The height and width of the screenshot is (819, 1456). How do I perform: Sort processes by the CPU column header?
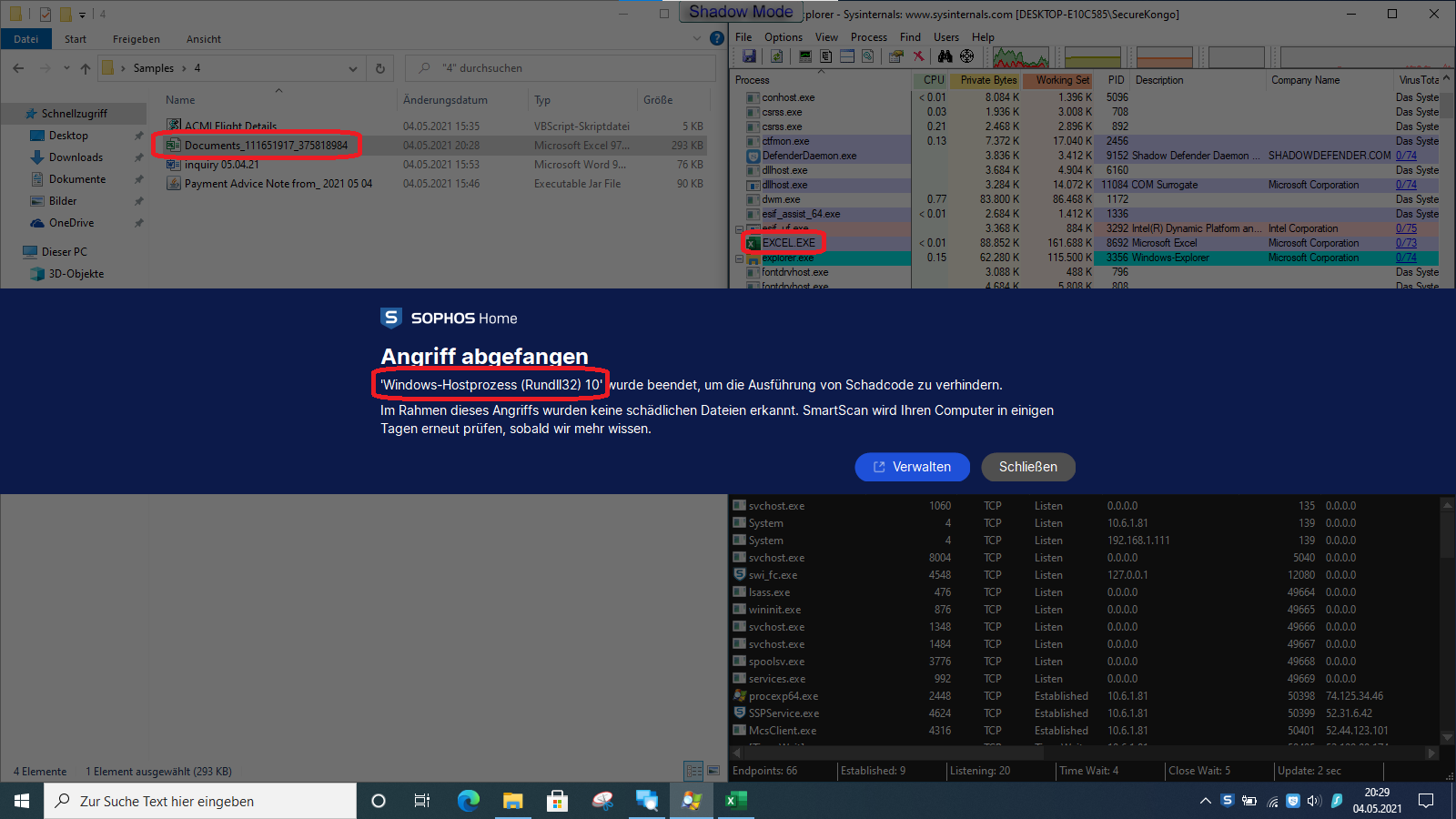(931, 80)
